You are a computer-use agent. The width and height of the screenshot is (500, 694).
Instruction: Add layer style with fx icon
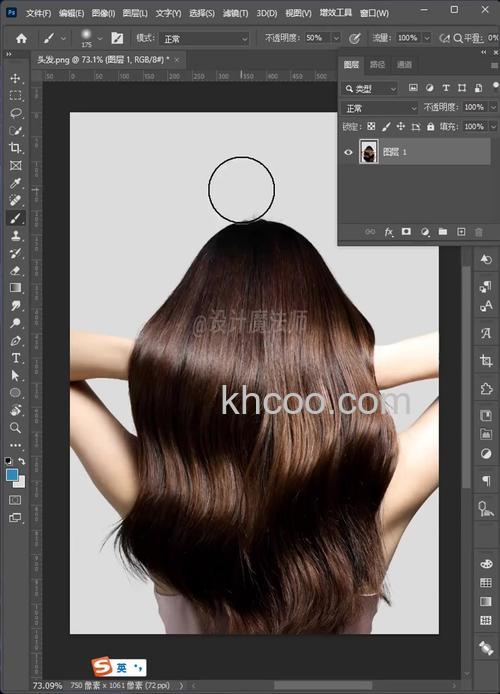(x=388, y=232)
